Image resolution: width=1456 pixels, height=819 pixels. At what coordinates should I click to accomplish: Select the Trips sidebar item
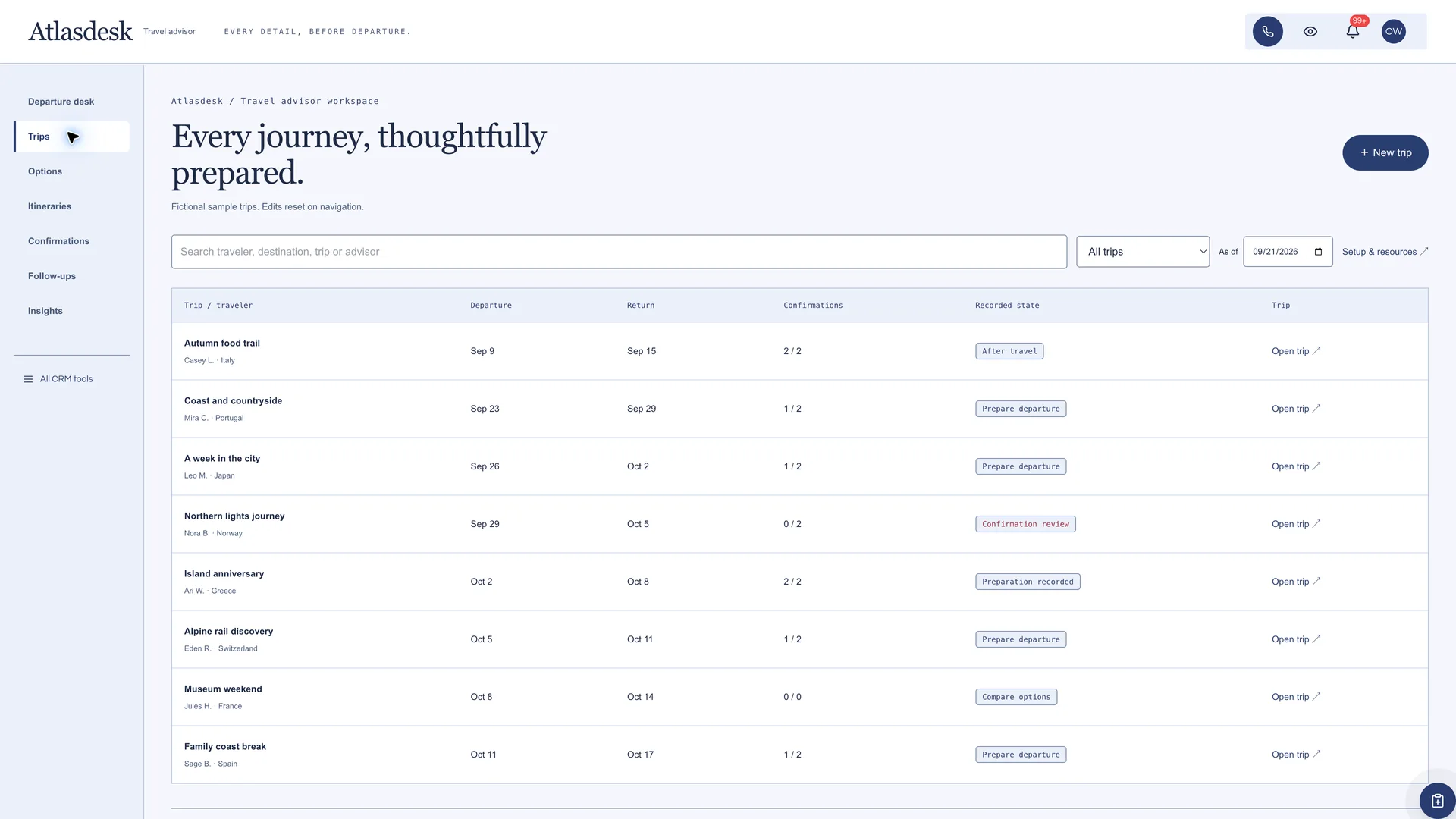click(72, 136)
